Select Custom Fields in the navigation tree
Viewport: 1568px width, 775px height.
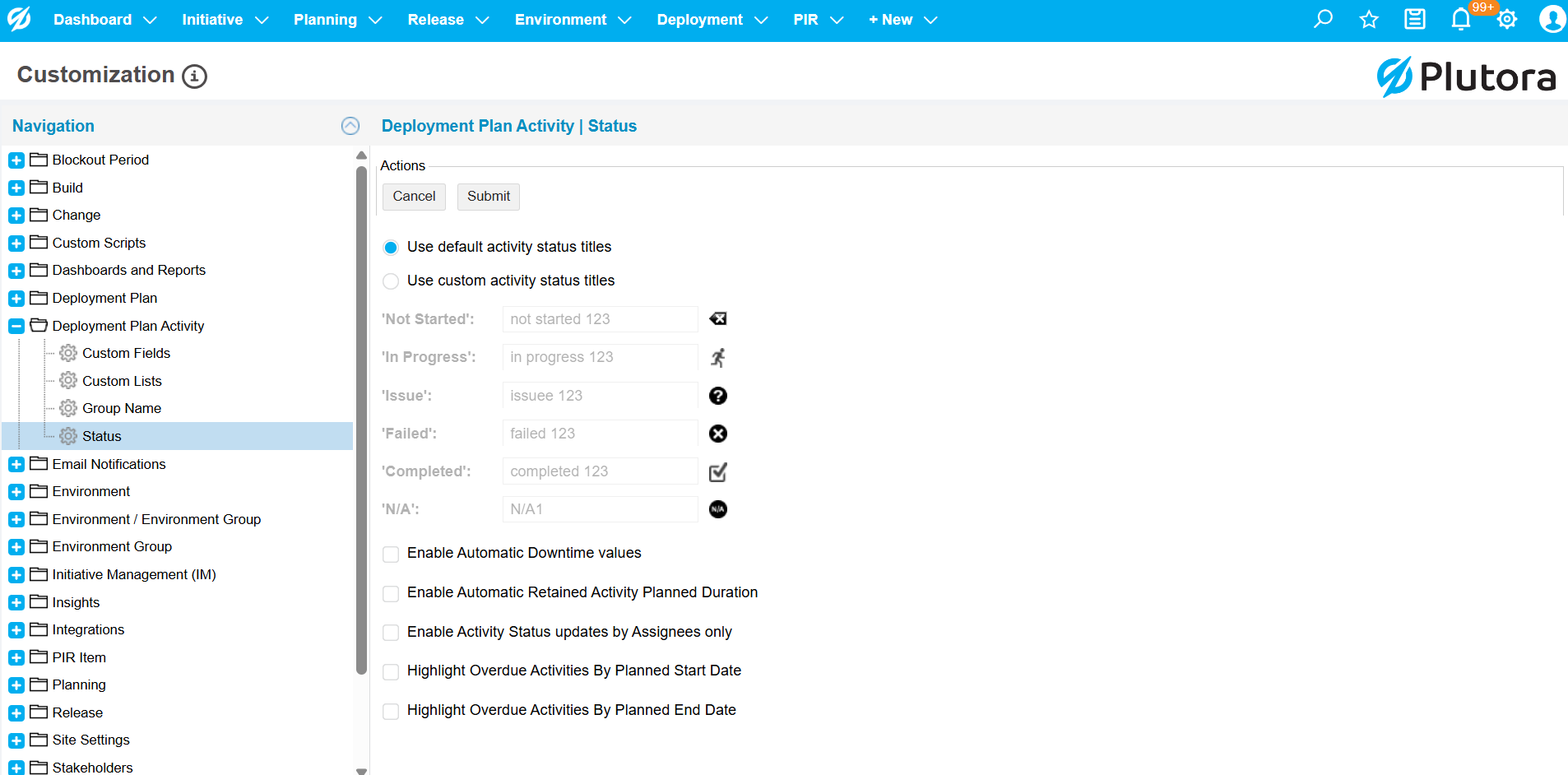(126, 353)
